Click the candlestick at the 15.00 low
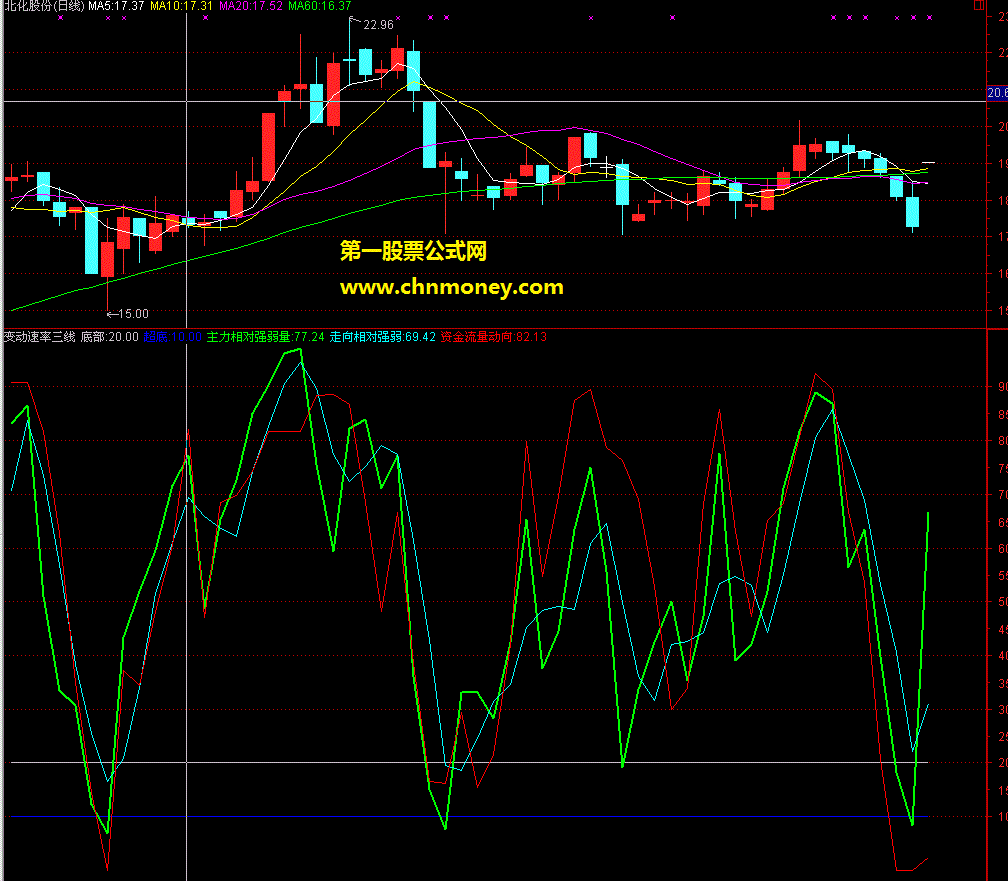1008x881 pixels. [107, 260]
